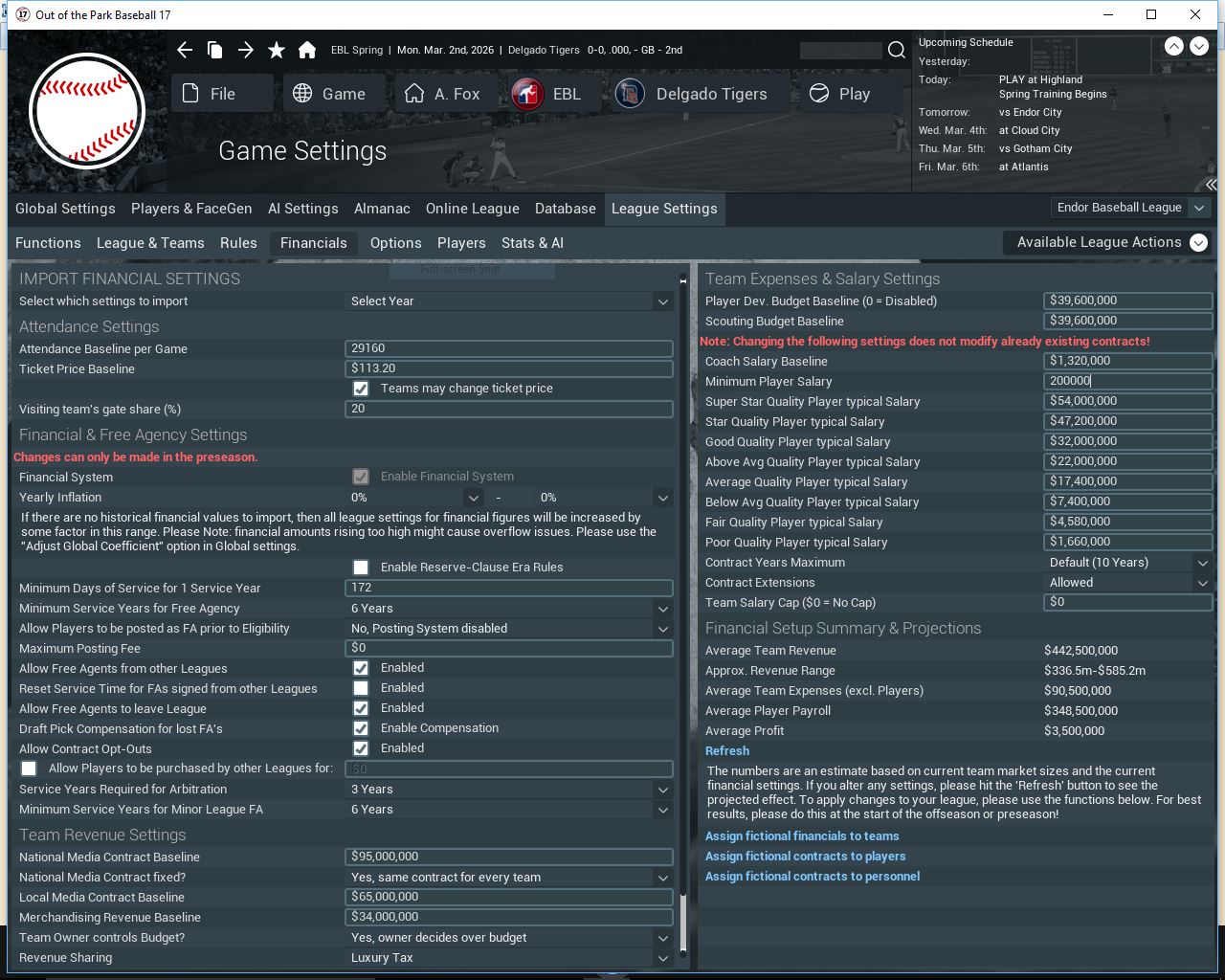
Task: Click Assign fictional contracts to personnel
Action: point(813,877)
